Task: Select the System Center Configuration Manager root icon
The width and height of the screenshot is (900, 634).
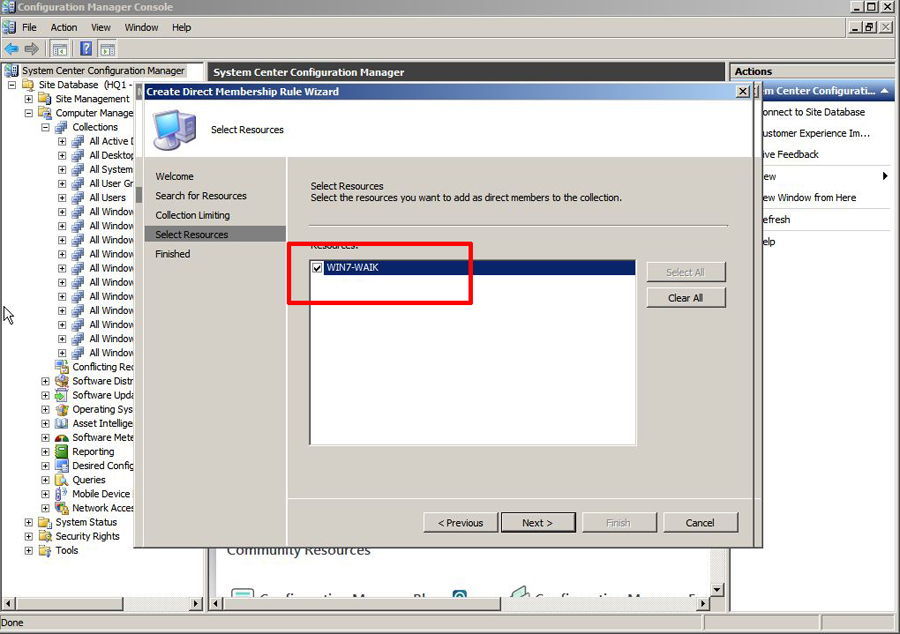Action: [11, 71]
